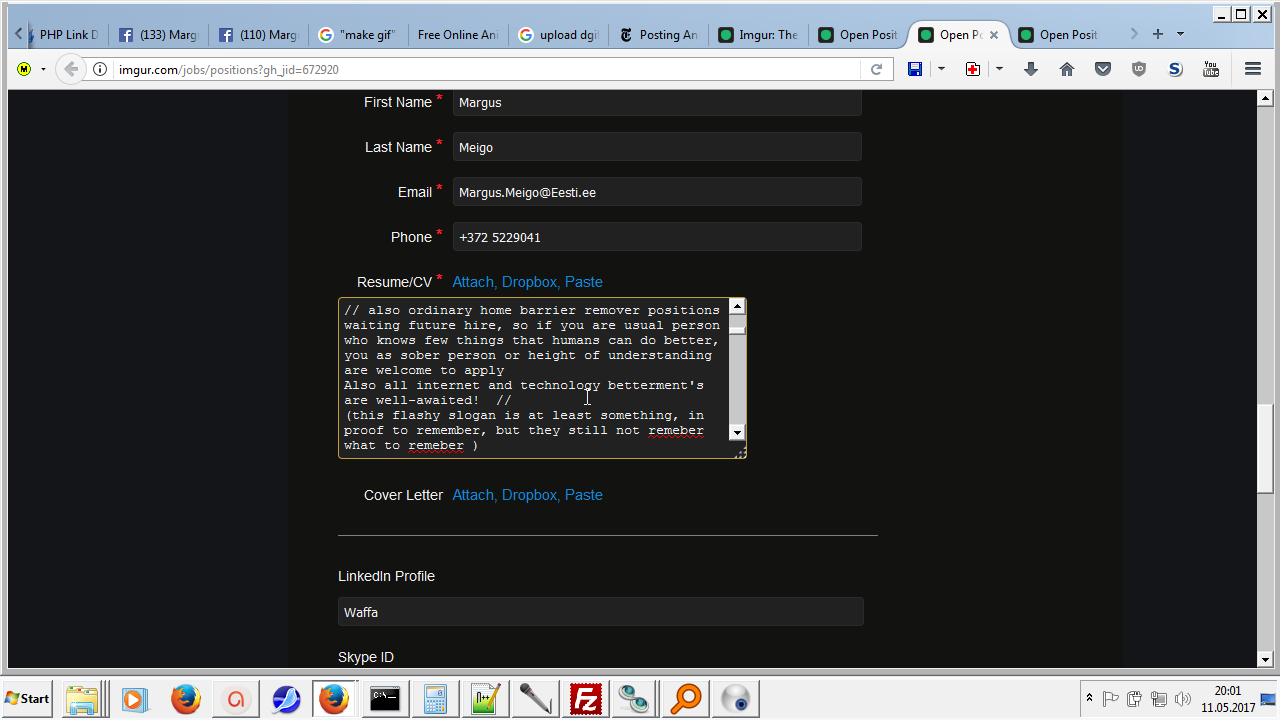
Task: Click the red cross toolbar icon
Action: pos(973,69)
